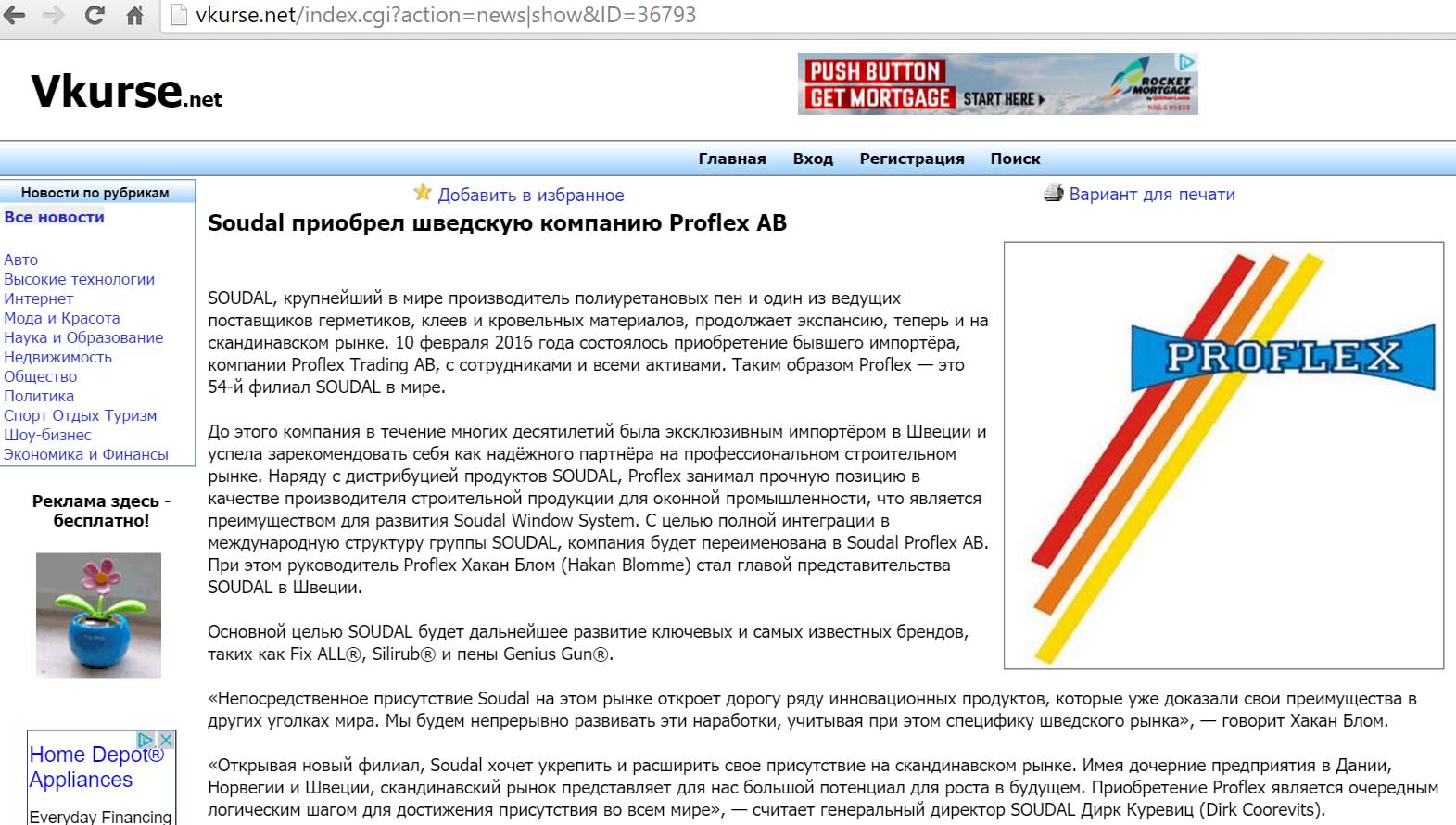Click the browser forward arrow
Image resolution: width=1456 pixels, height=825 pixels.
coord(54,15)
